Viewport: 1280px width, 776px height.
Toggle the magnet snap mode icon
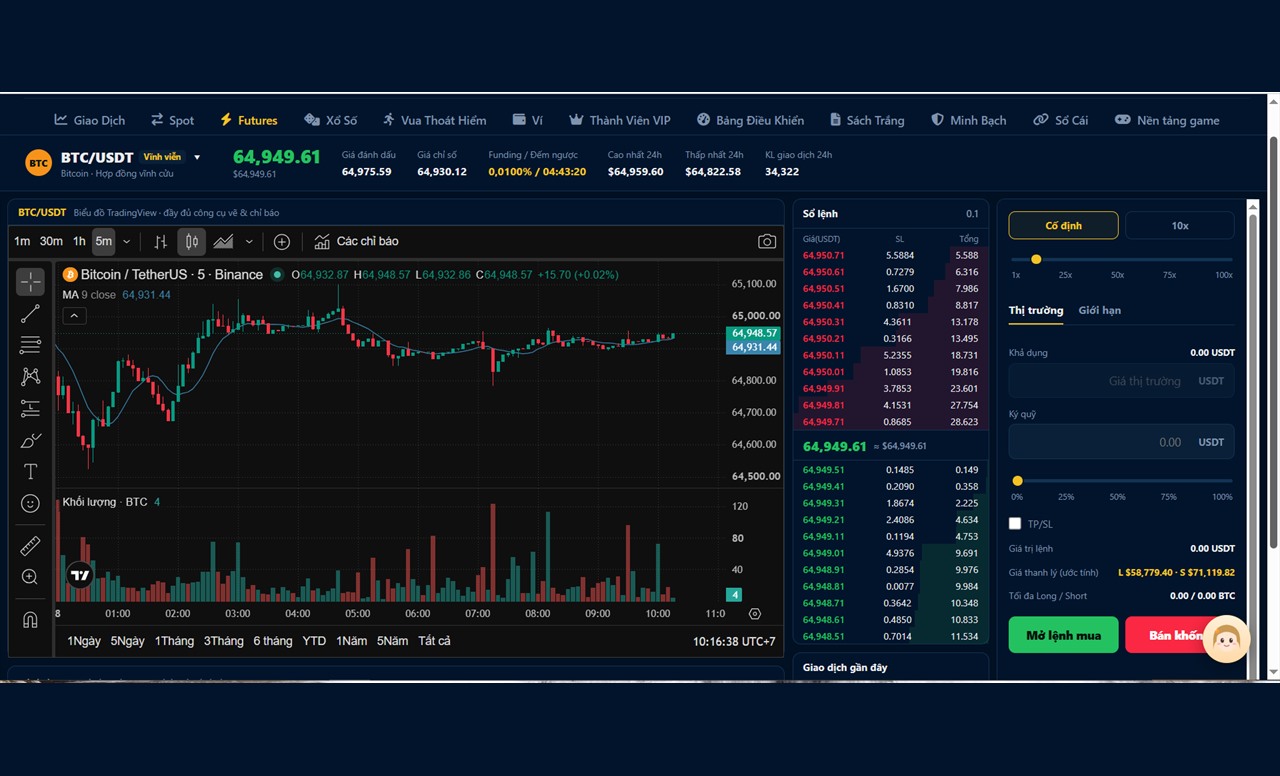coord(30,620)
